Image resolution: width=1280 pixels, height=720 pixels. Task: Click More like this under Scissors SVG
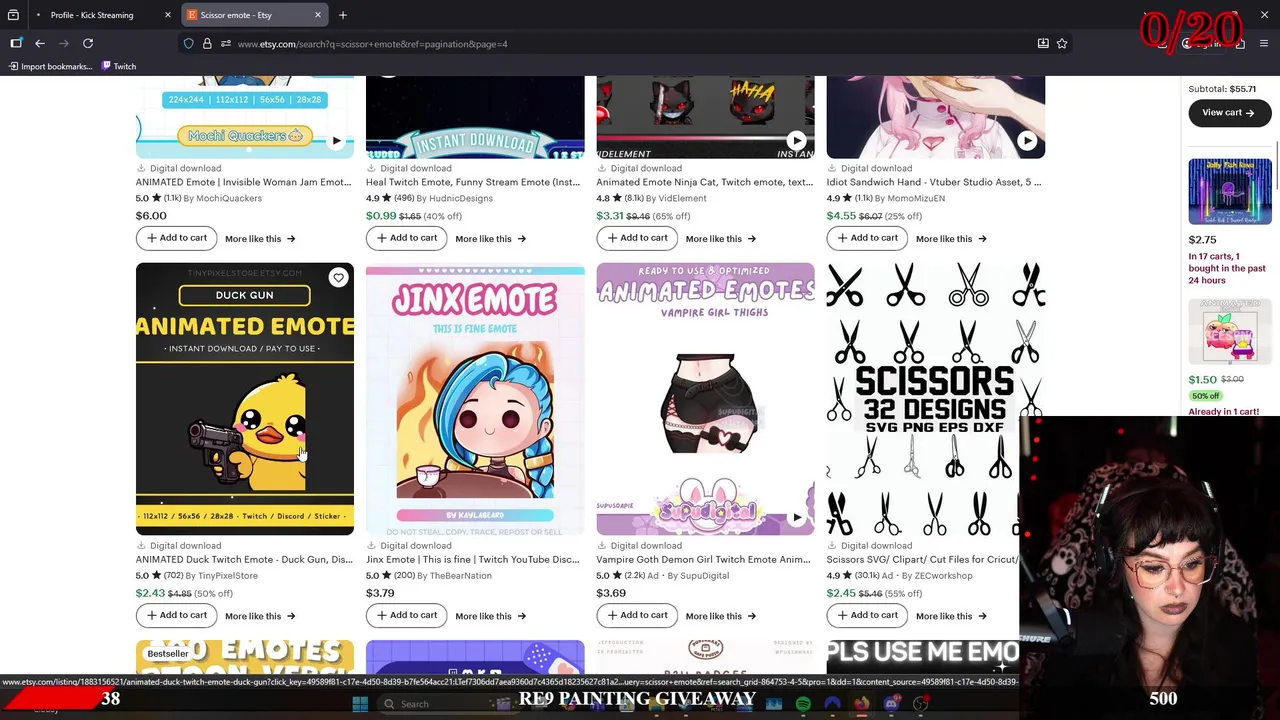(951, 616)
